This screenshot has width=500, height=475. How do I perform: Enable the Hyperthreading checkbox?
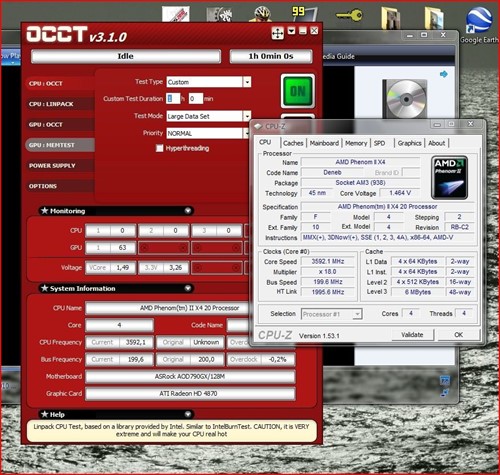[160, 148]
